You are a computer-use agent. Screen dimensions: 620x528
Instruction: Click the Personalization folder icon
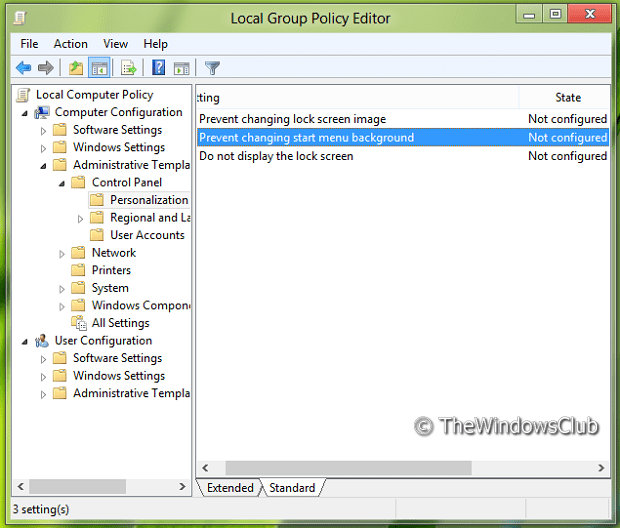click(x=96, y=200)
